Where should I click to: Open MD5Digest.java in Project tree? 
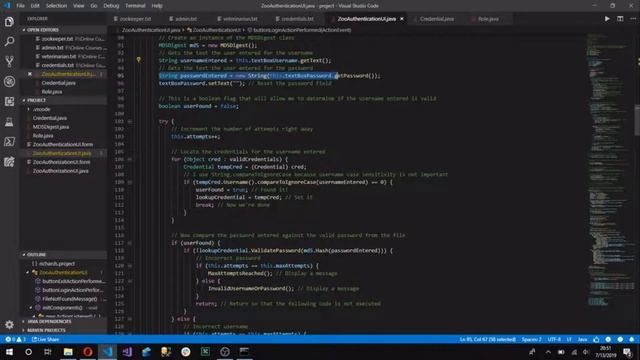click(x=51, y=127)
